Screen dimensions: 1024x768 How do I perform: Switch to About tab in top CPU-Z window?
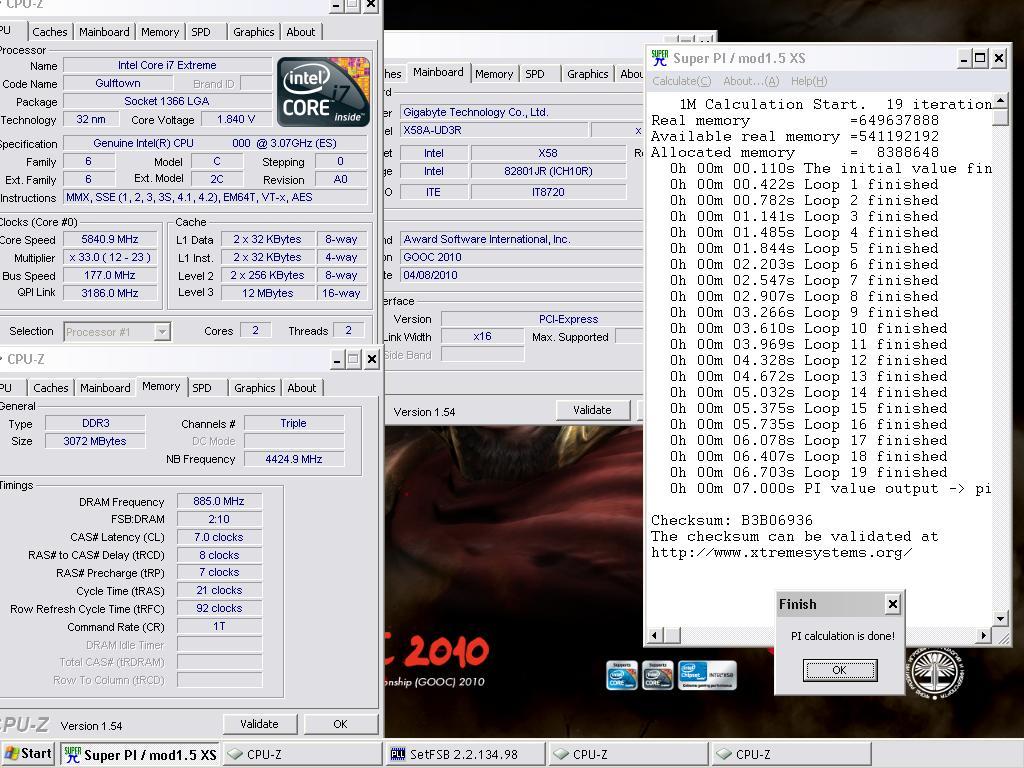(x=300, y=32)
